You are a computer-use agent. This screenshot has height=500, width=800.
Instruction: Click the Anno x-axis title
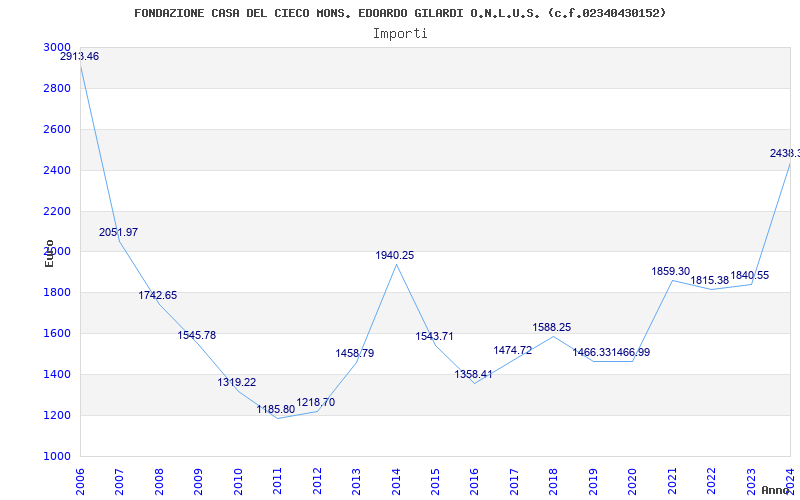point(777,491)
